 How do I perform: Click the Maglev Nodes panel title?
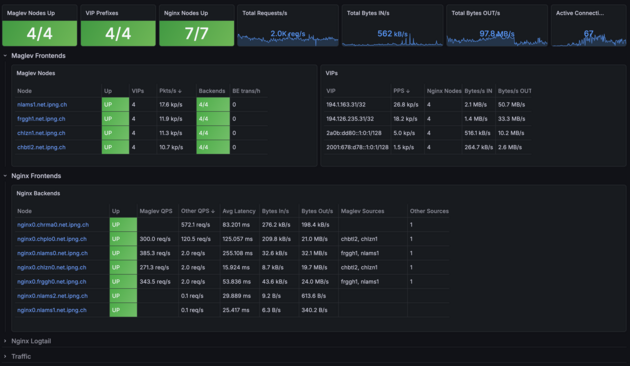36,73
